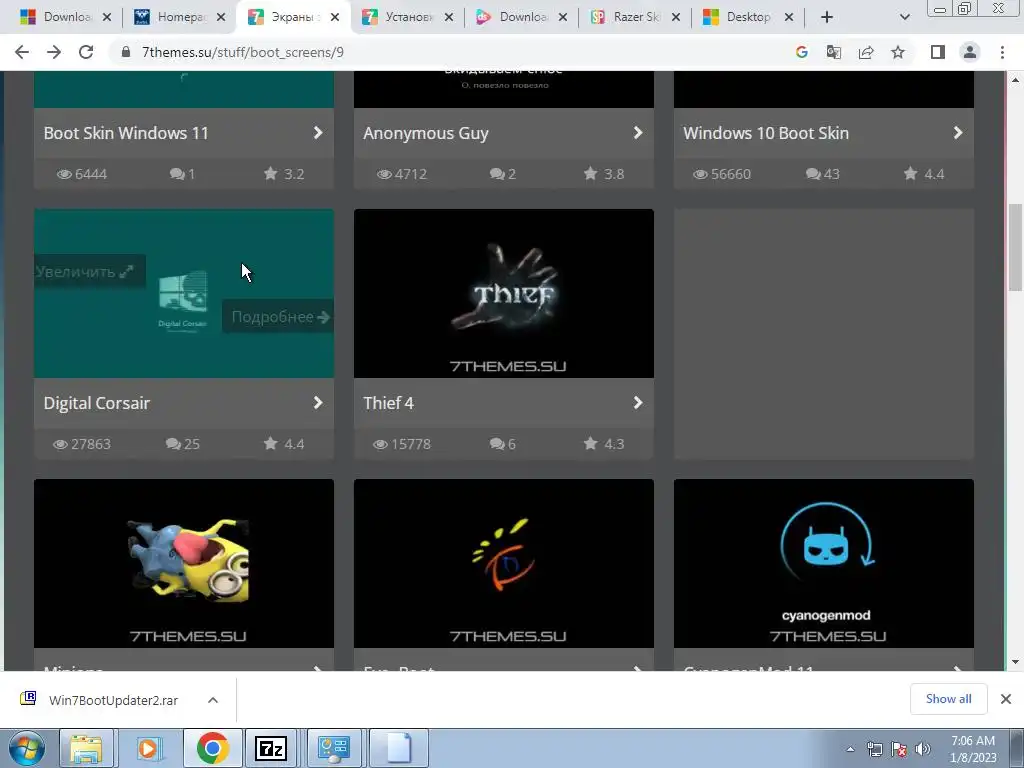
Task: Close the Razer Skin tab
Action: pos(676,18)
